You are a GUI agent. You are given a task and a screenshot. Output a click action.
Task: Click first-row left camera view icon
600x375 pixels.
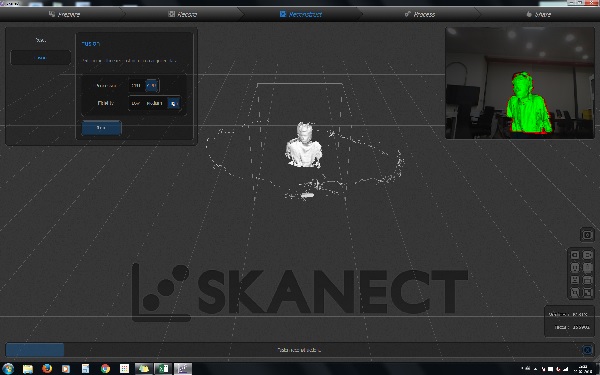coord(575,255)
